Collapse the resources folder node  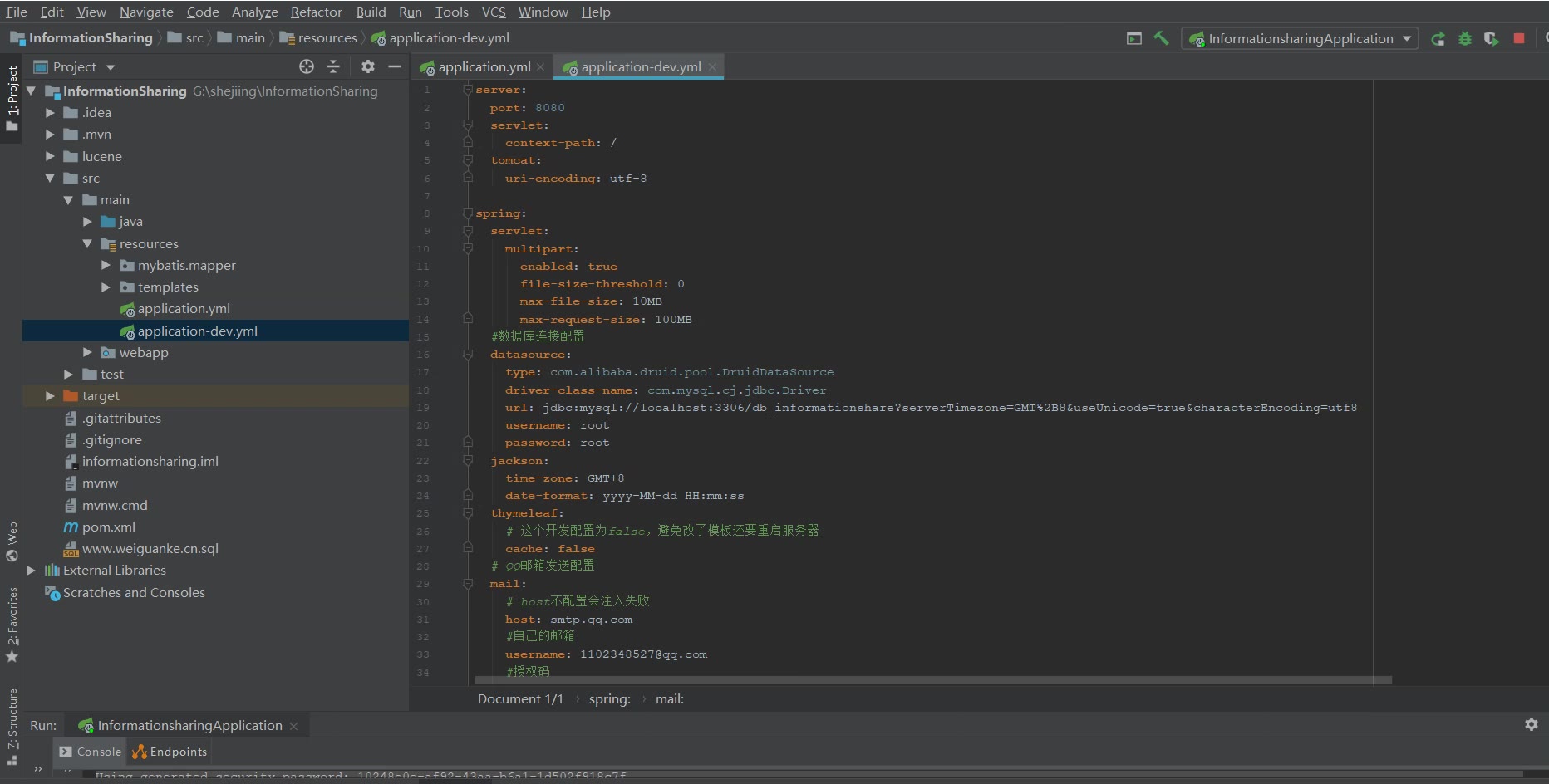(87, 244)
